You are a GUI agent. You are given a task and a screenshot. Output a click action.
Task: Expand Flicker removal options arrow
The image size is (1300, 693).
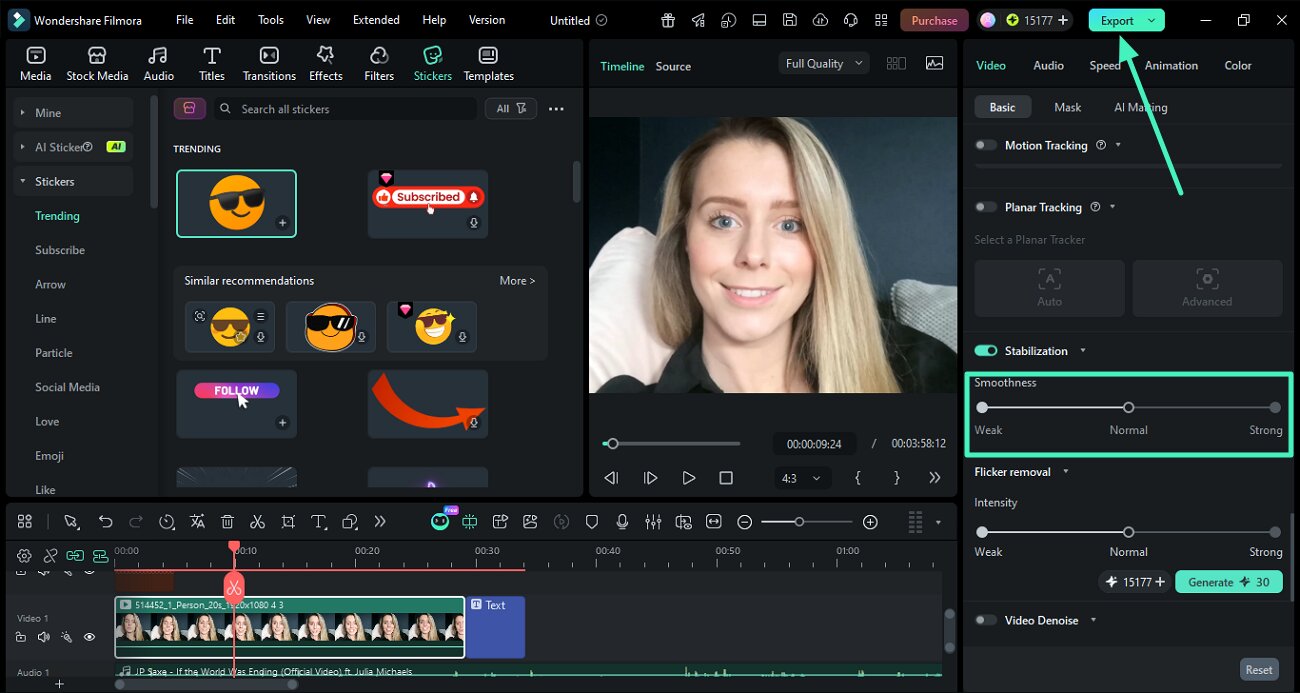pos(1065,472)
